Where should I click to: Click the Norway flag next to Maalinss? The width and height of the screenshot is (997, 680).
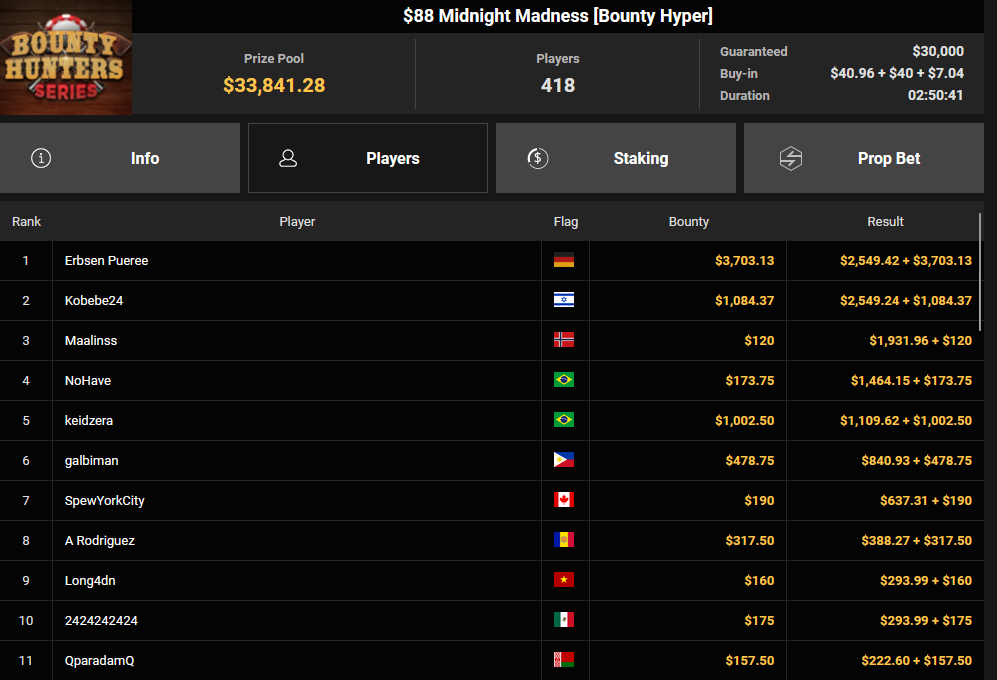[564, 341]
